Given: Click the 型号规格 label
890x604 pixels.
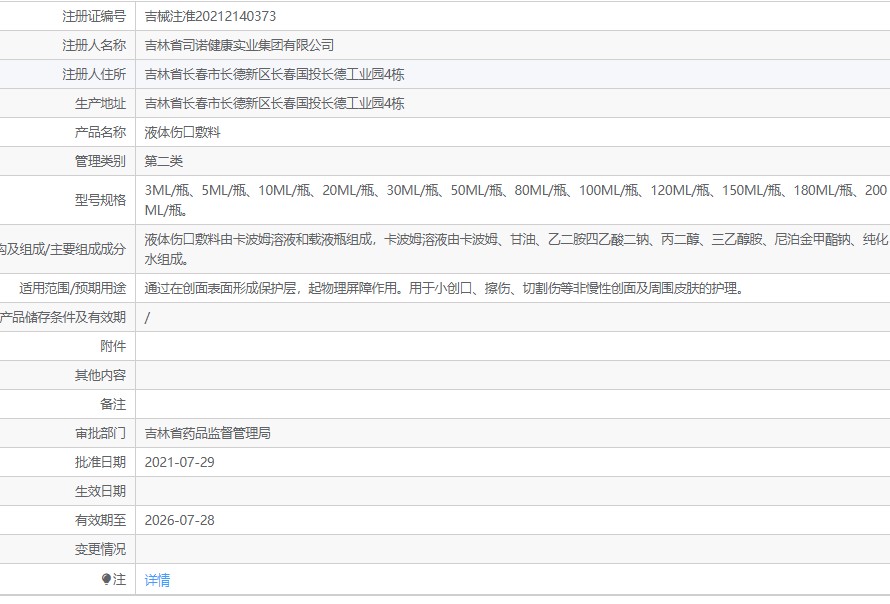Looking at the screenshot, I should [100, 200].
